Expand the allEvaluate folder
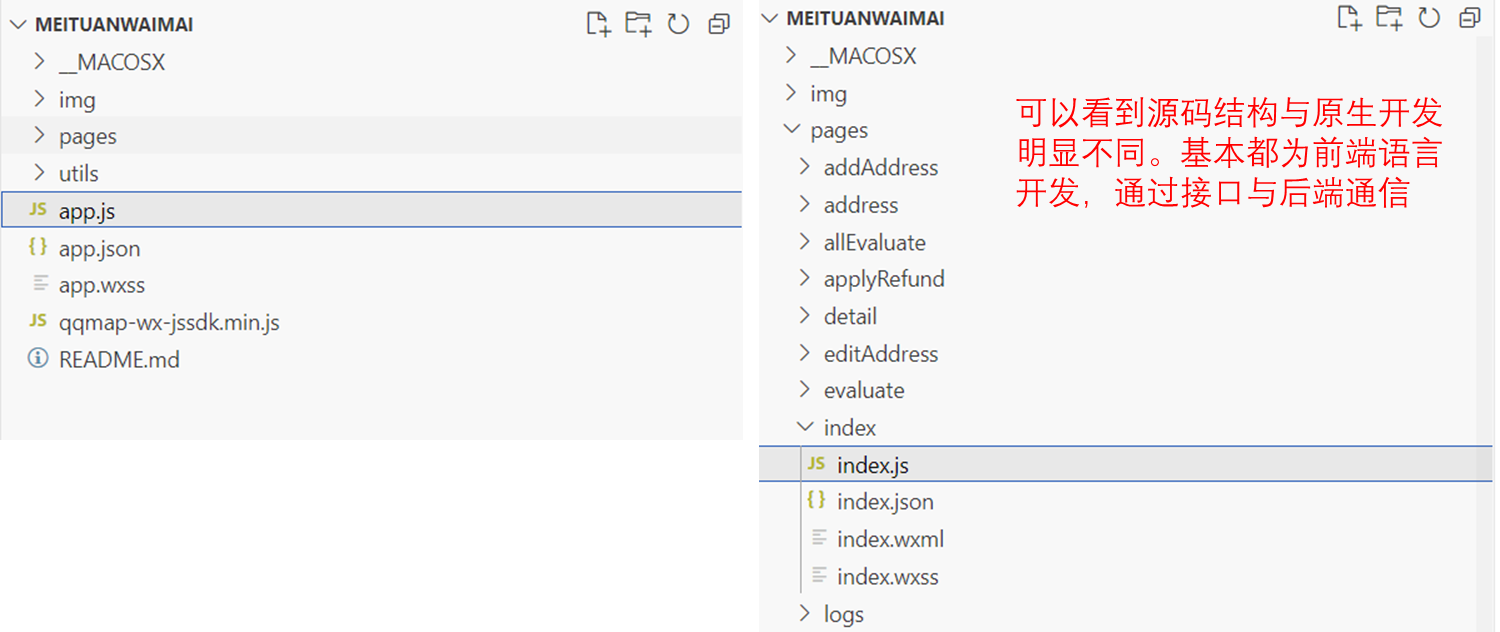This screenshot has width=1500, height=632. click(x=805, y=241)
